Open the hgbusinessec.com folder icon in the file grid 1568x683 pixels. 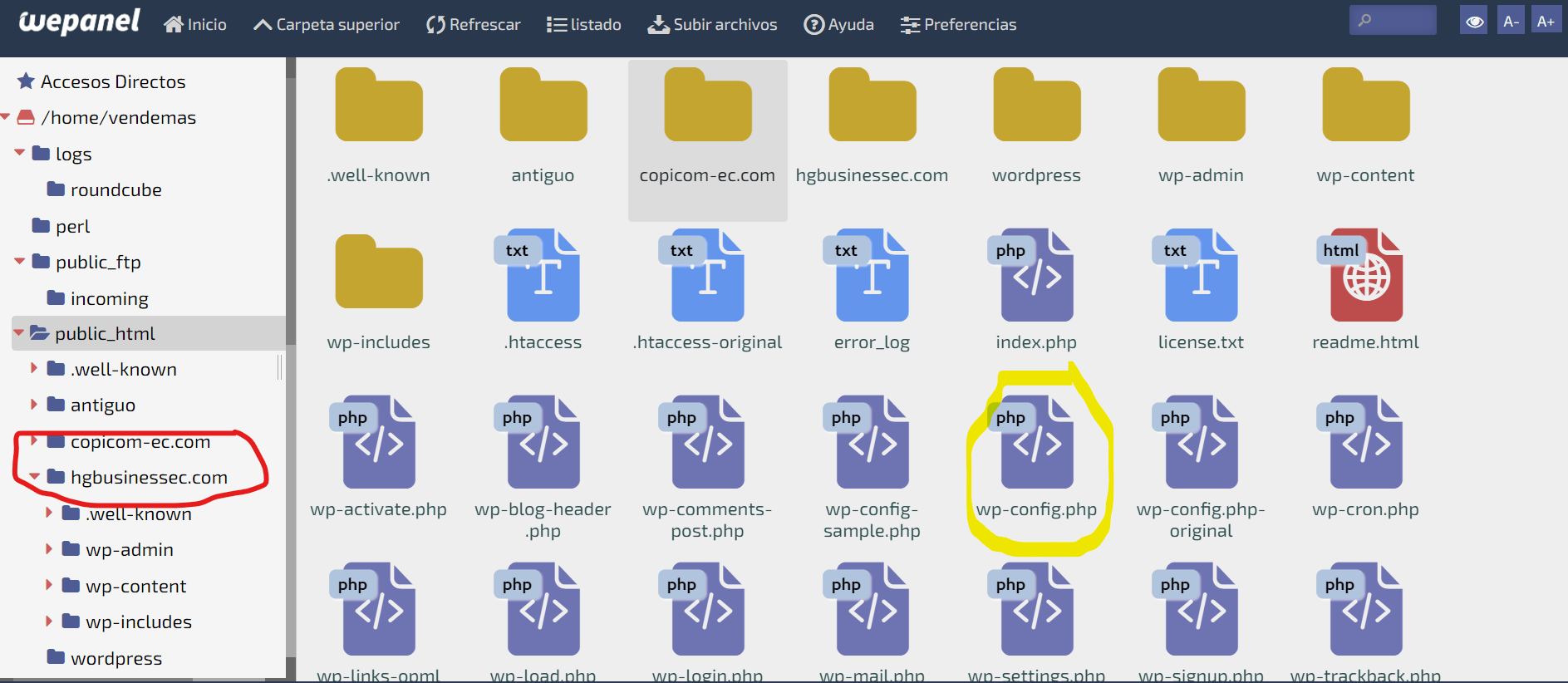pos(872,105)
